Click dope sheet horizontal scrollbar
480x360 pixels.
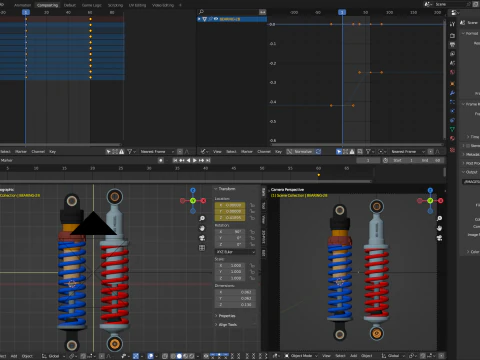coord(60,145)
